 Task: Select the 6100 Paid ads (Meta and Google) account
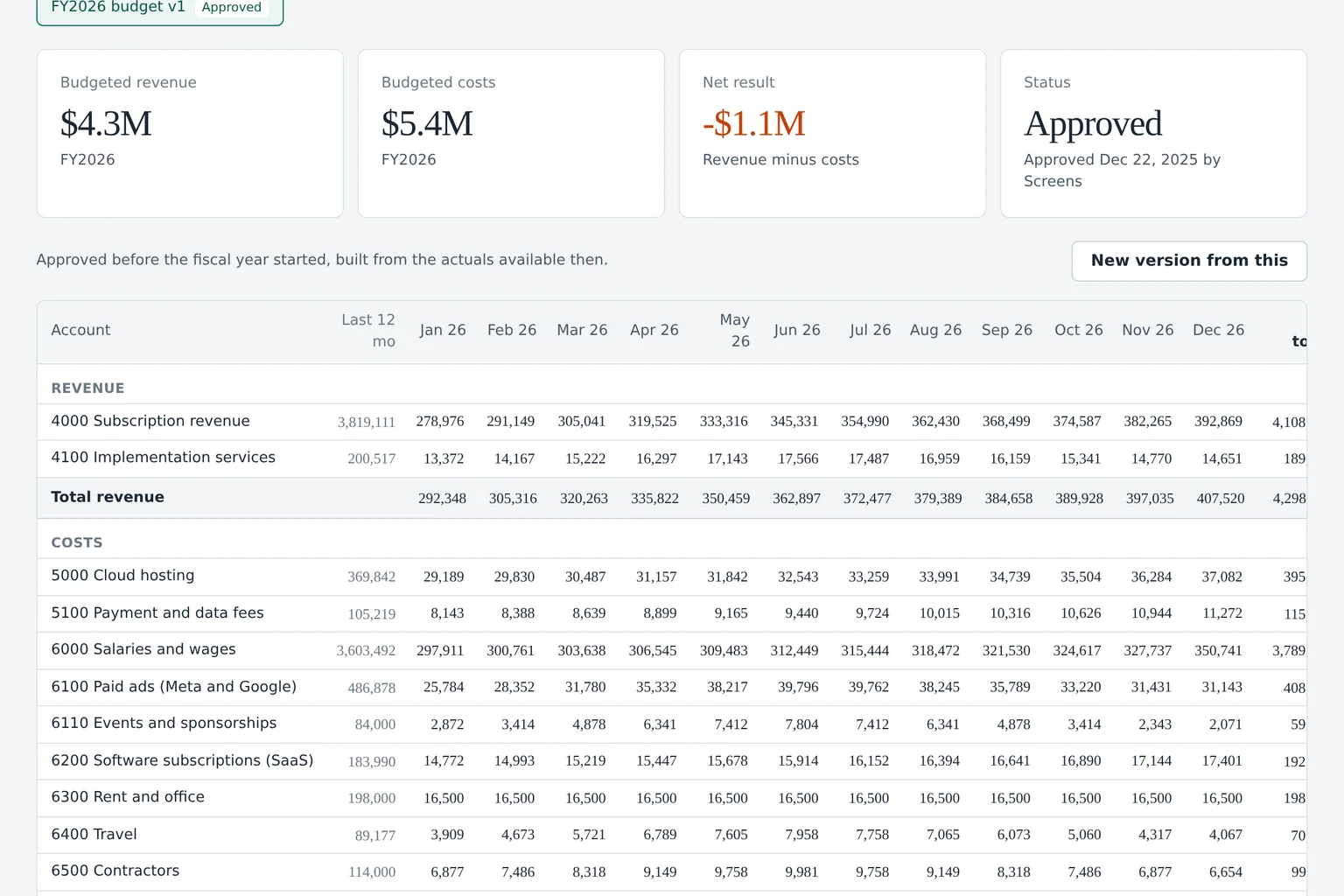[x=173, y=687]
